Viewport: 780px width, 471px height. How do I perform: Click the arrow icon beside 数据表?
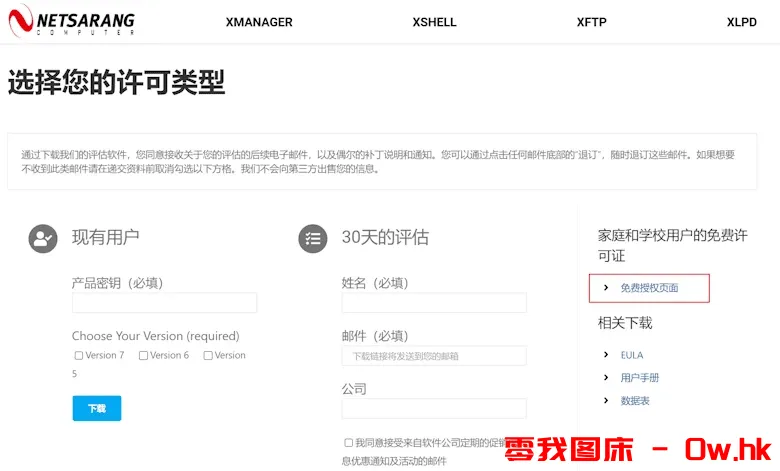606,401
